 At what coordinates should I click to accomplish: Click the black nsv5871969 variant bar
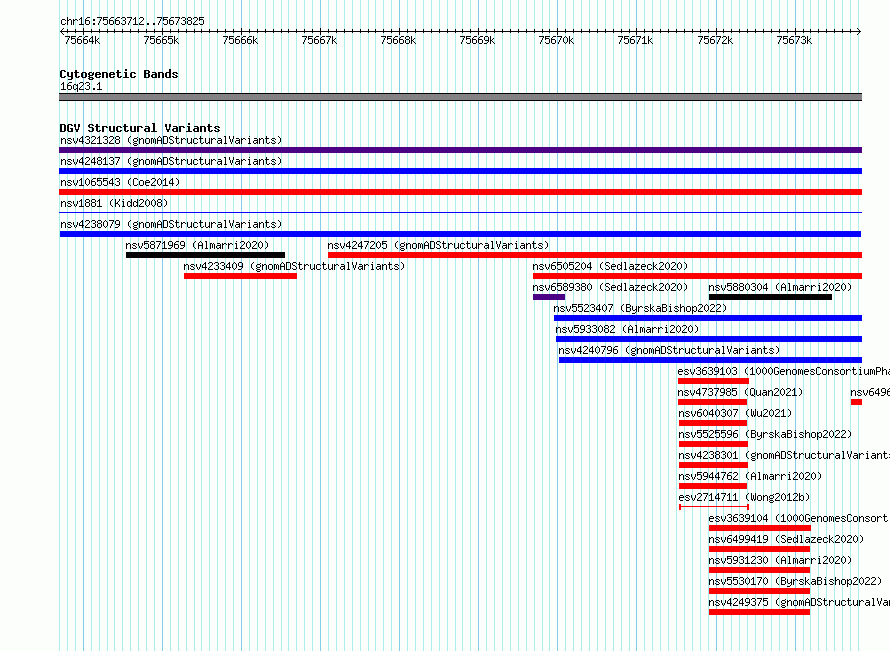coord(205,255)
